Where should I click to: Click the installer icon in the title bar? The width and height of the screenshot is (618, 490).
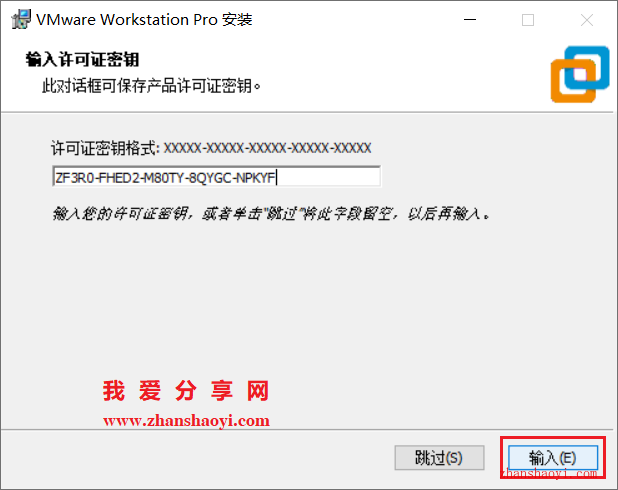[x=21, y=19]
